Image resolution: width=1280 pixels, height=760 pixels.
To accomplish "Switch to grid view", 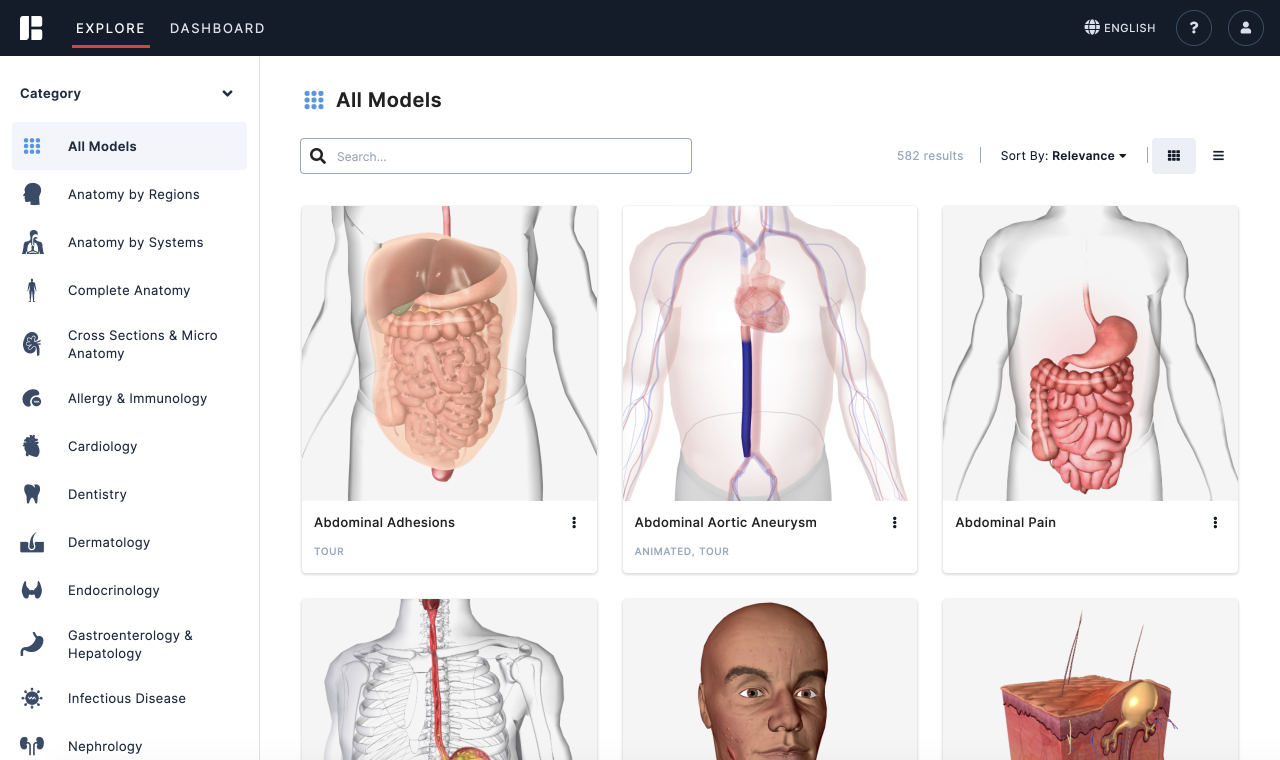I will pyautogui.click(x=1174, y=156).
